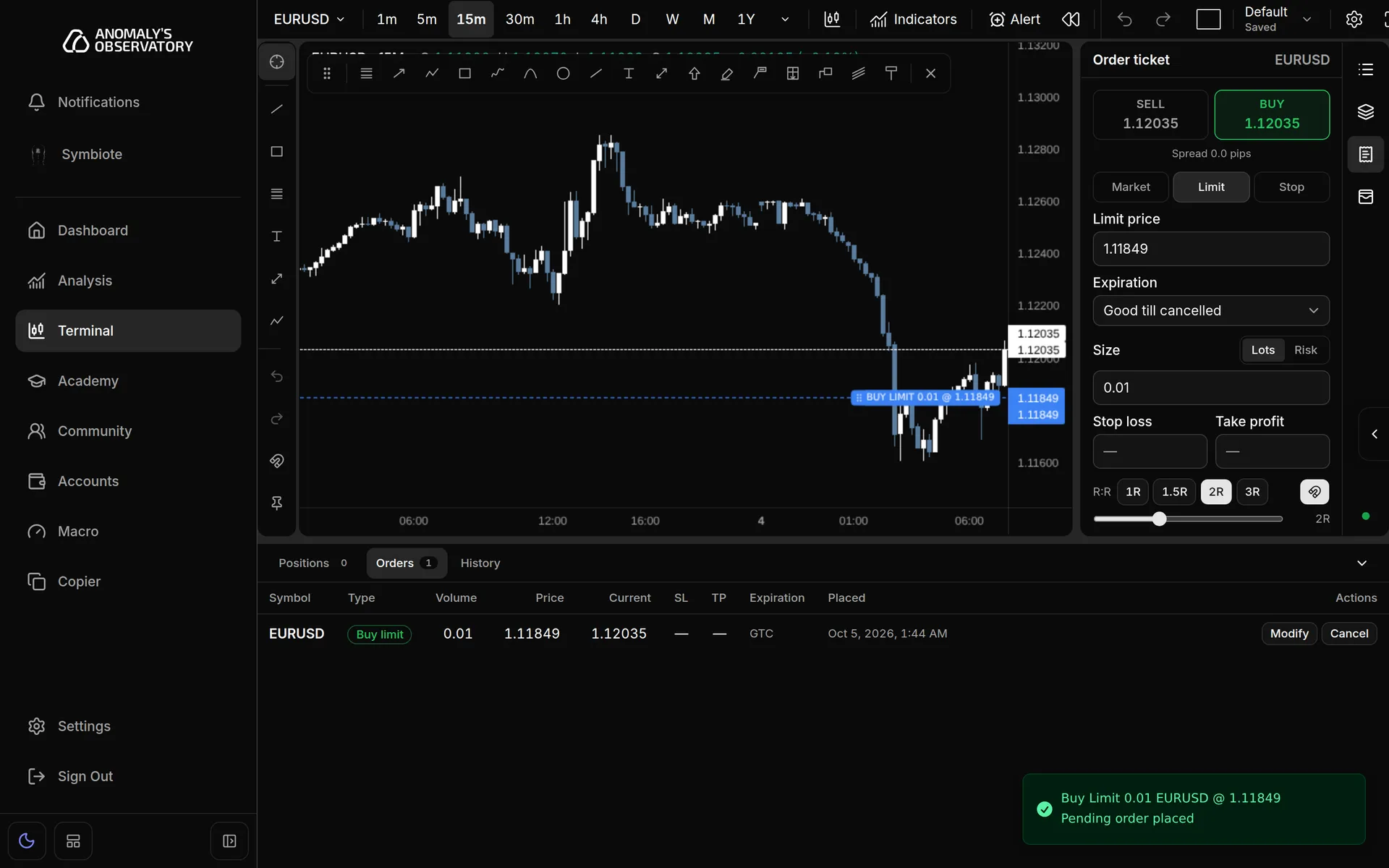Open the layers object tree icon
Image resolution: width=1389 pixels, height=868 pixels.
1365,112
